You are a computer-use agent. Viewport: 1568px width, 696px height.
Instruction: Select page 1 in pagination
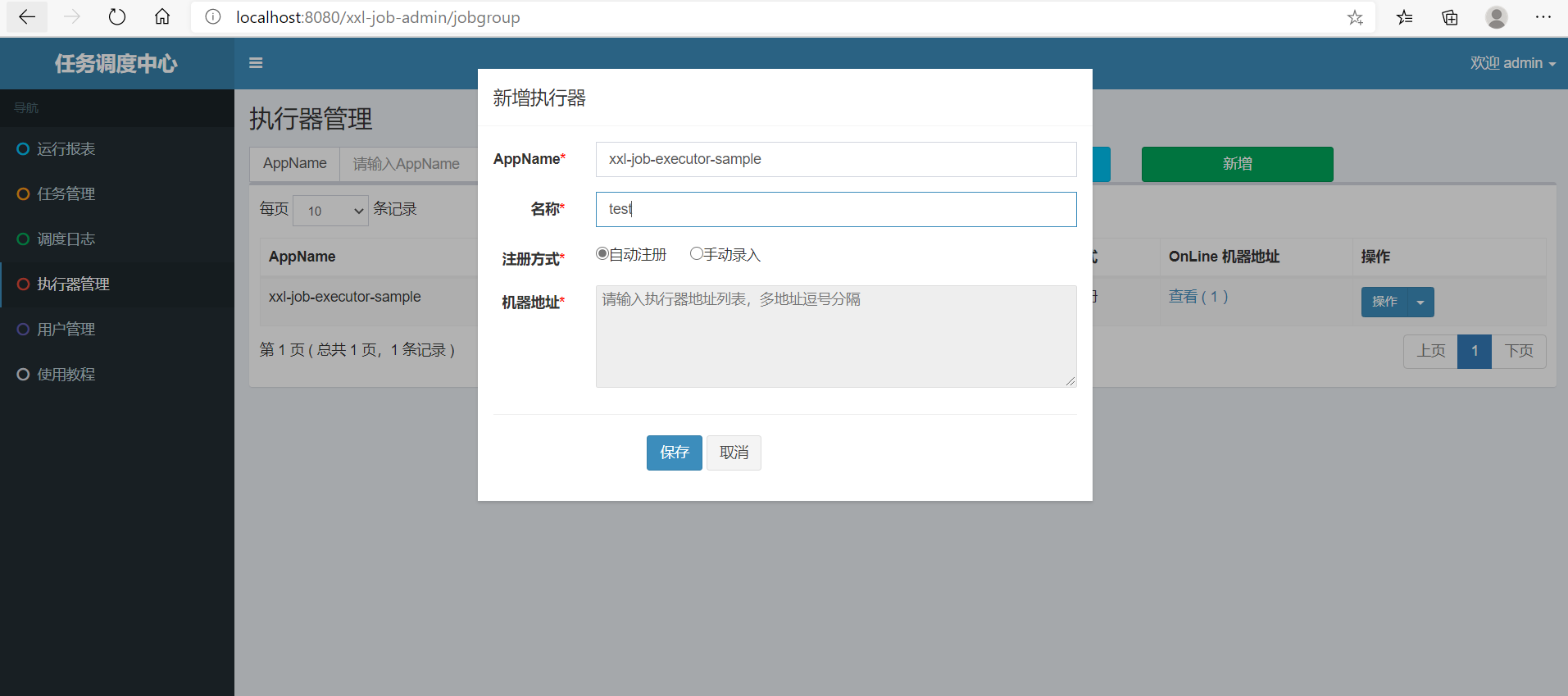tap(1475, 351)
